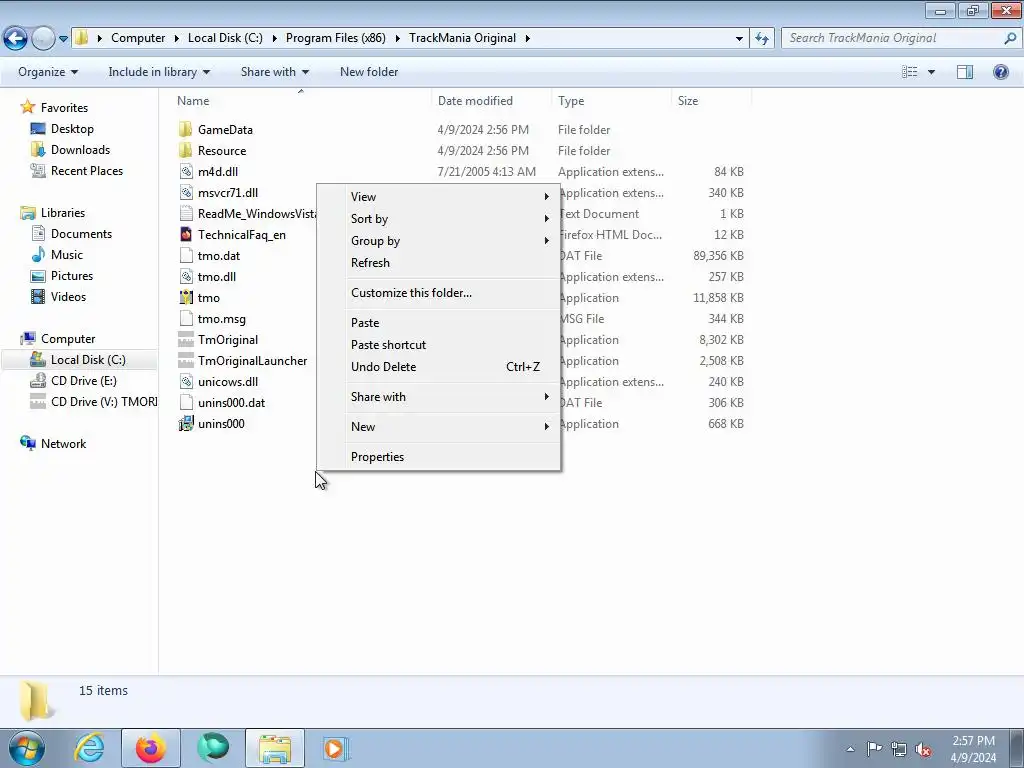Screen dimensions: 1024x768
Task: Select the ReadMe_WindowsVista text file icon
Action: pyautogui.click(x=186, y=214)
